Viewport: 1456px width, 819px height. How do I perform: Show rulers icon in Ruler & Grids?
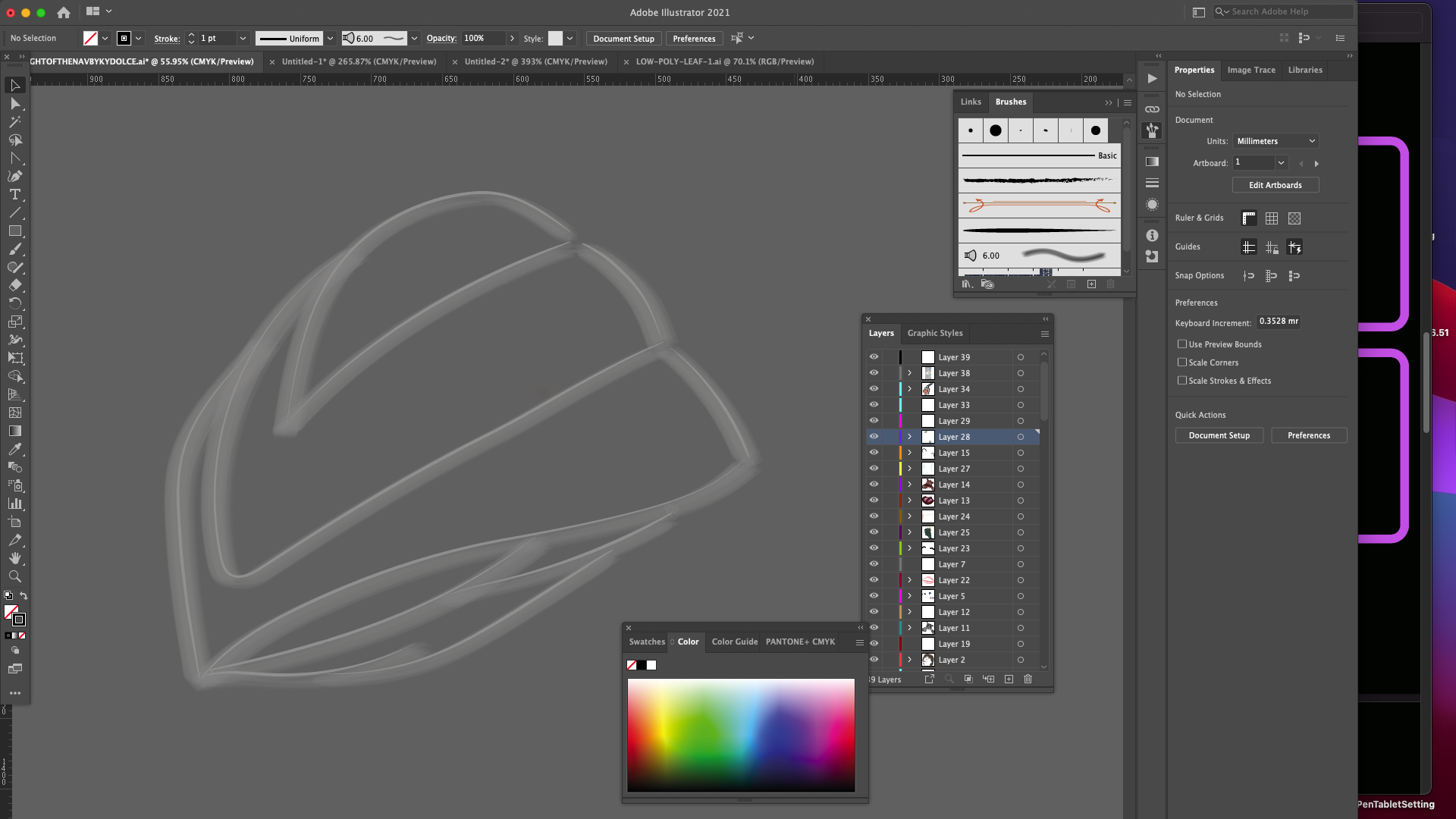1249,218
